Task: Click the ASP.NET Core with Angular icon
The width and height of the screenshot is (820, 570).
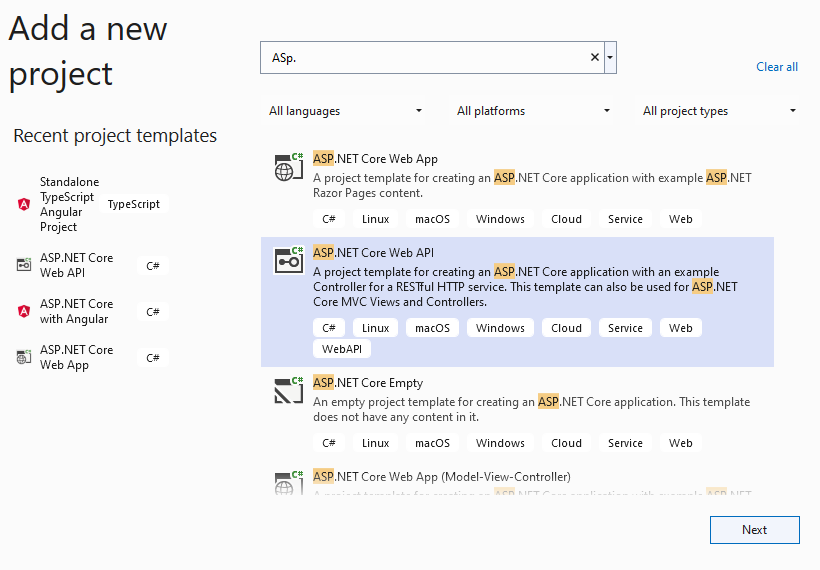Action: pyautogui.click(x=24, y=311)
